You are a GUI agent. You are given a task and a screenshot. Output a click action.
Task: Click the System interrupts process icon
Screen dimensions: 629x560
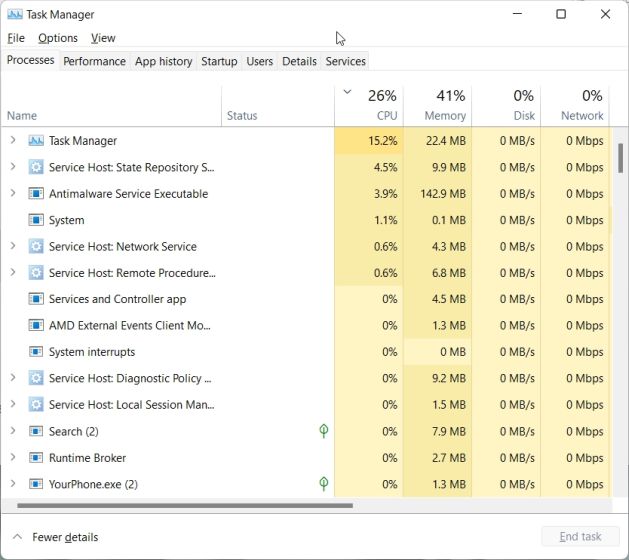coord(36,352)
